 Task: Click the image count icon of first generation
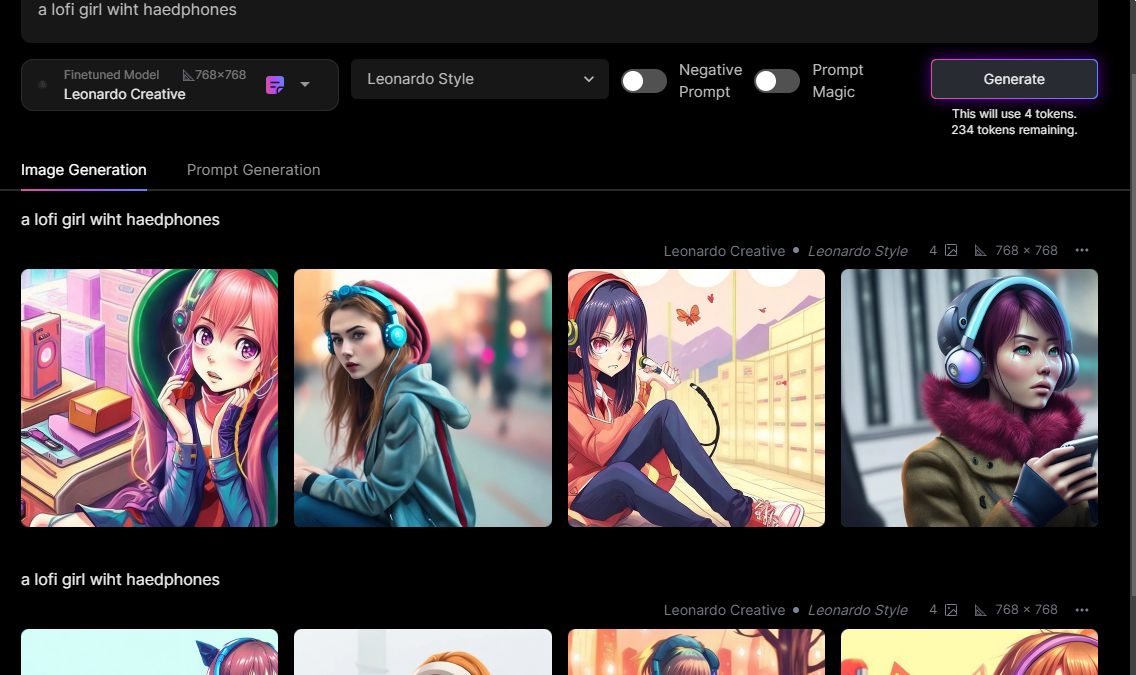click(x=951, y=250)
